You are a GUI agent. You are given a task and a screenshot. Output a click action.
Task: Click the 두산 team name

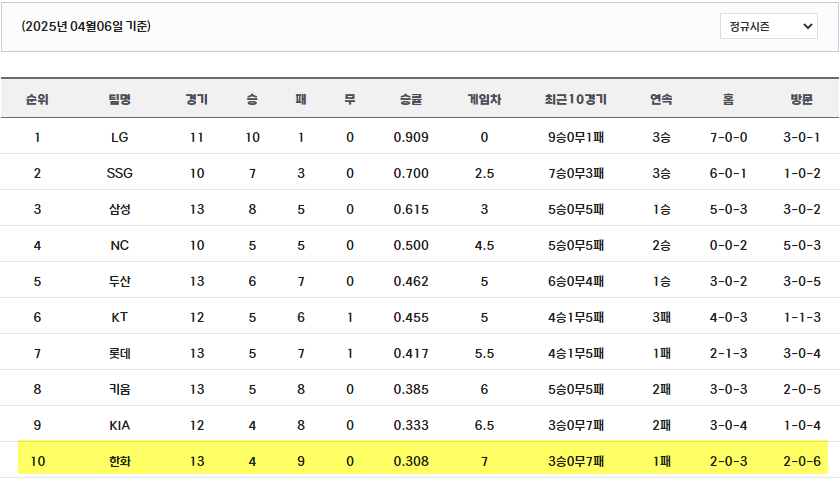point(119,281)
